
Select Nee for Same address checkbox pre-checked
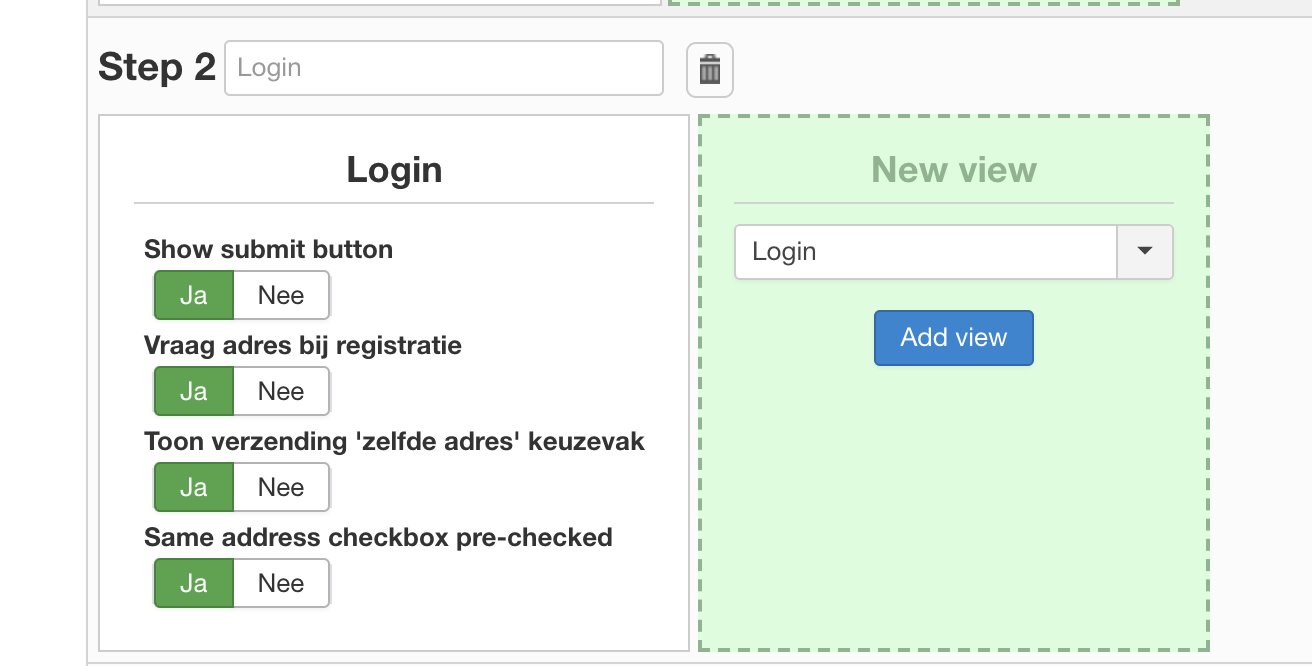coord(281,583)
